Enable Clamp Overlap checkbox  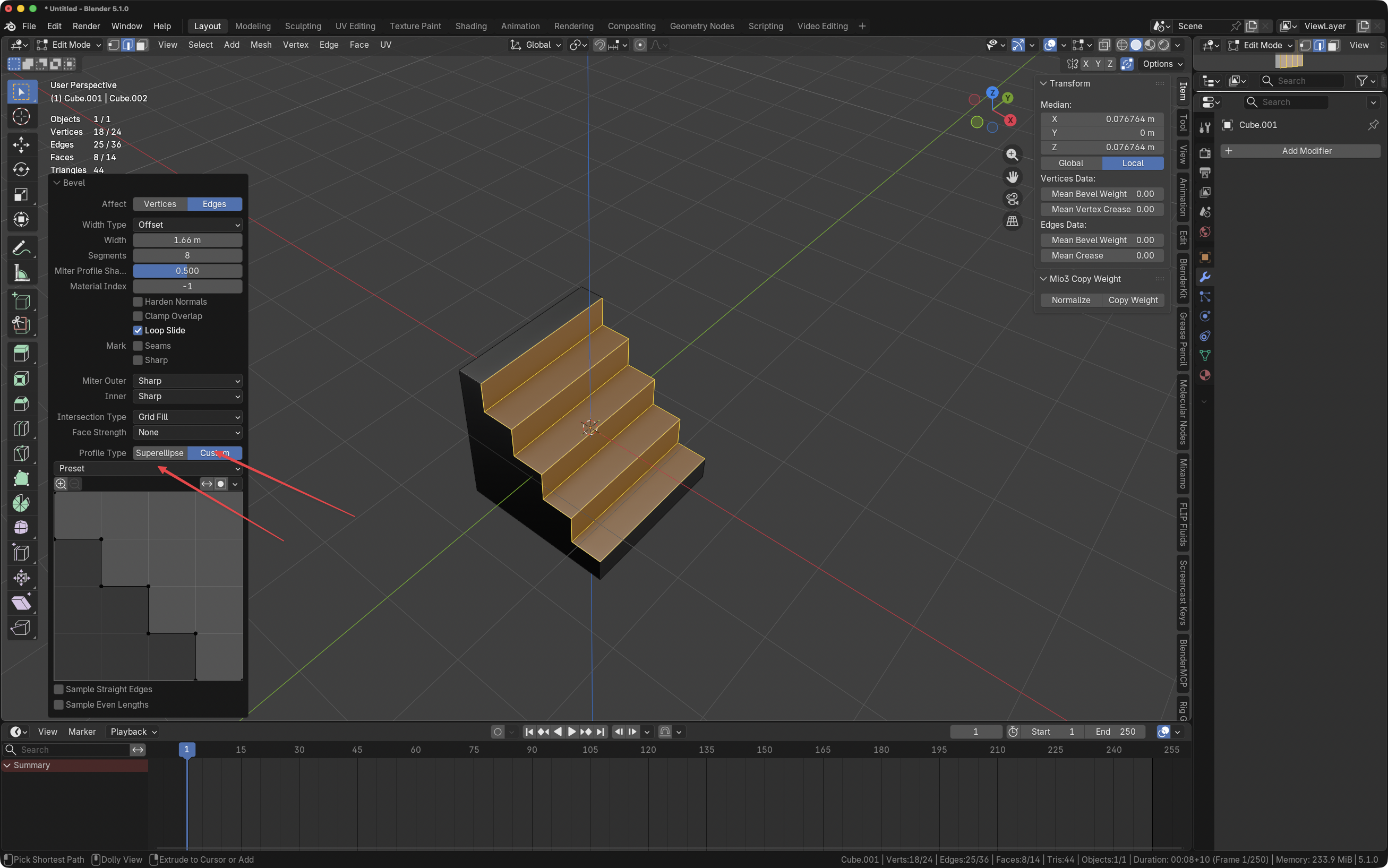click(138, 316)
